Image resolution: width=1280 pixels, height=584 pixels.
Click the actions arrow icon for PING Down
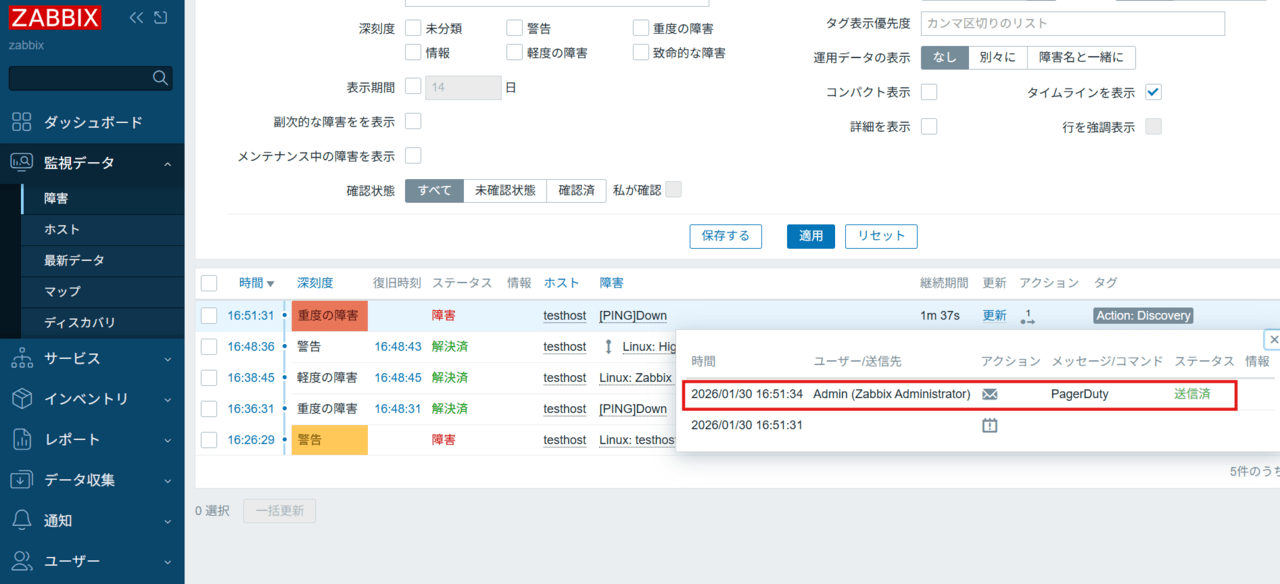(1027, 316)
